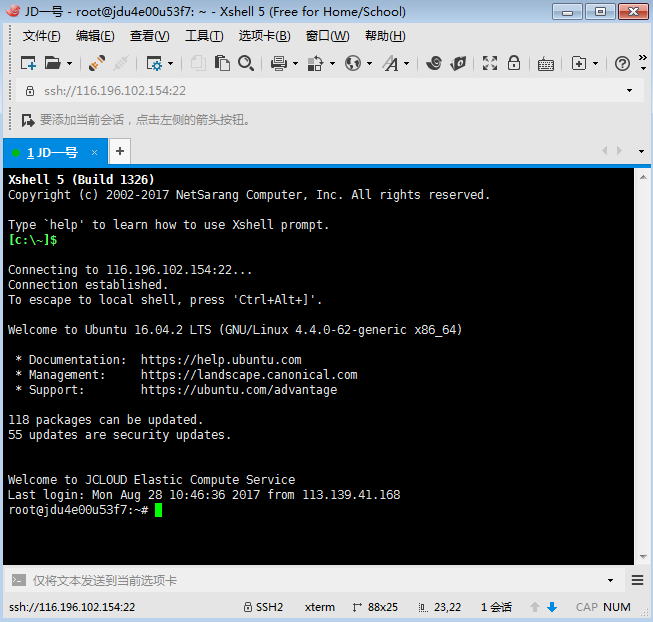Viewport: 653px width, 622px height.
Task: Click the status bar upload up arrow
Action: (535, 607)
